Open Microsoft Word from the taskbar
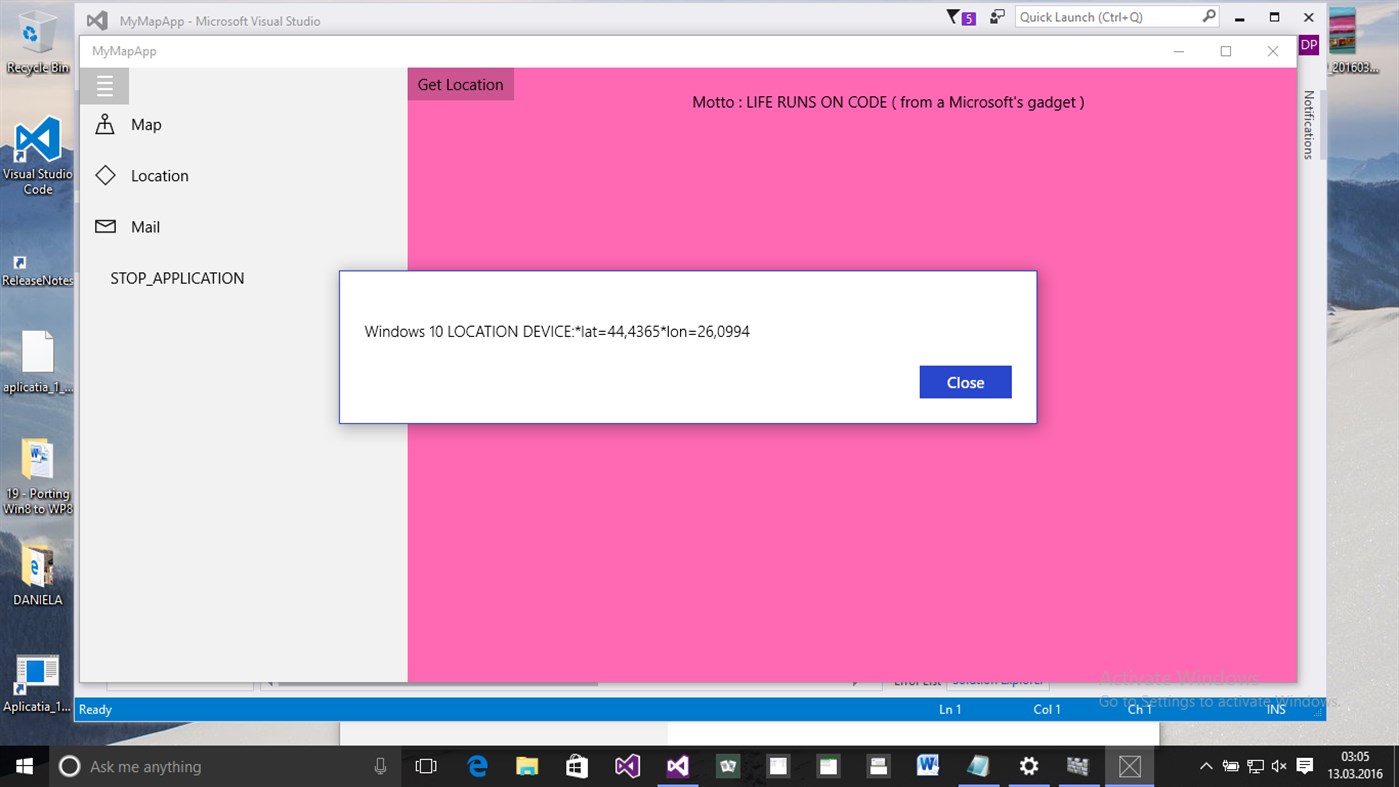1399x787 pixels. tap(928, 766)
